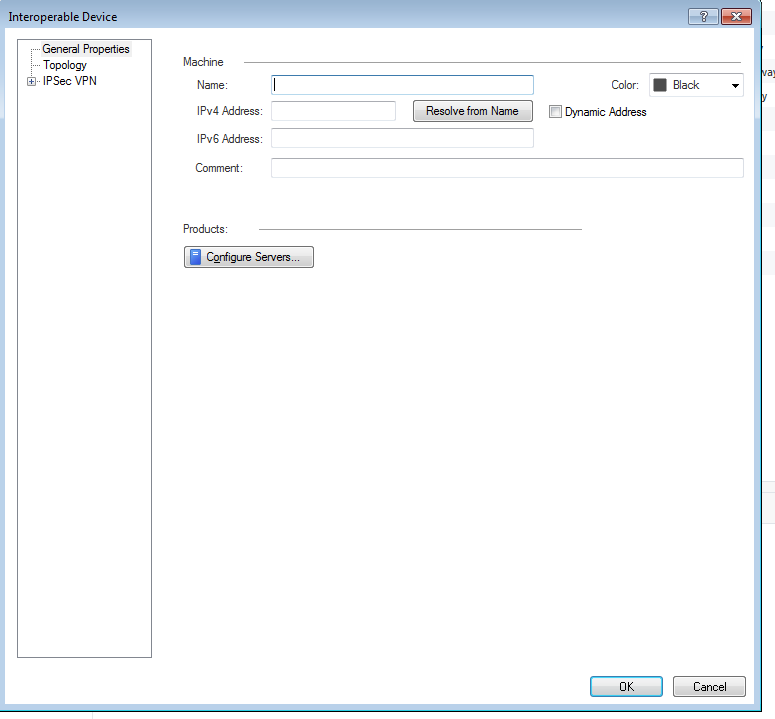This screenshot has height=719, width=775.
Task: Focus the IPv6 Address field
Action: [402, 138]
